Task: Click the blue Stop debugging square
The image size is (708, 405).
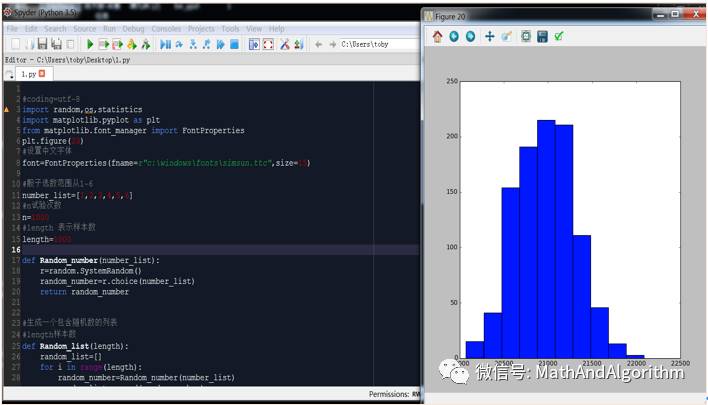Action: click(x=234, y=44)
